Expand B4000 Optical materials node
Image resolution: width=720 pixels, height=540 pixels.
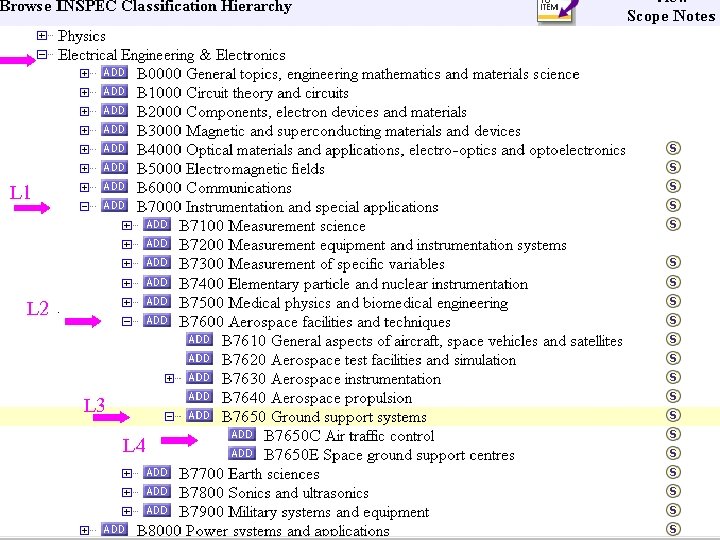point(84,149)
